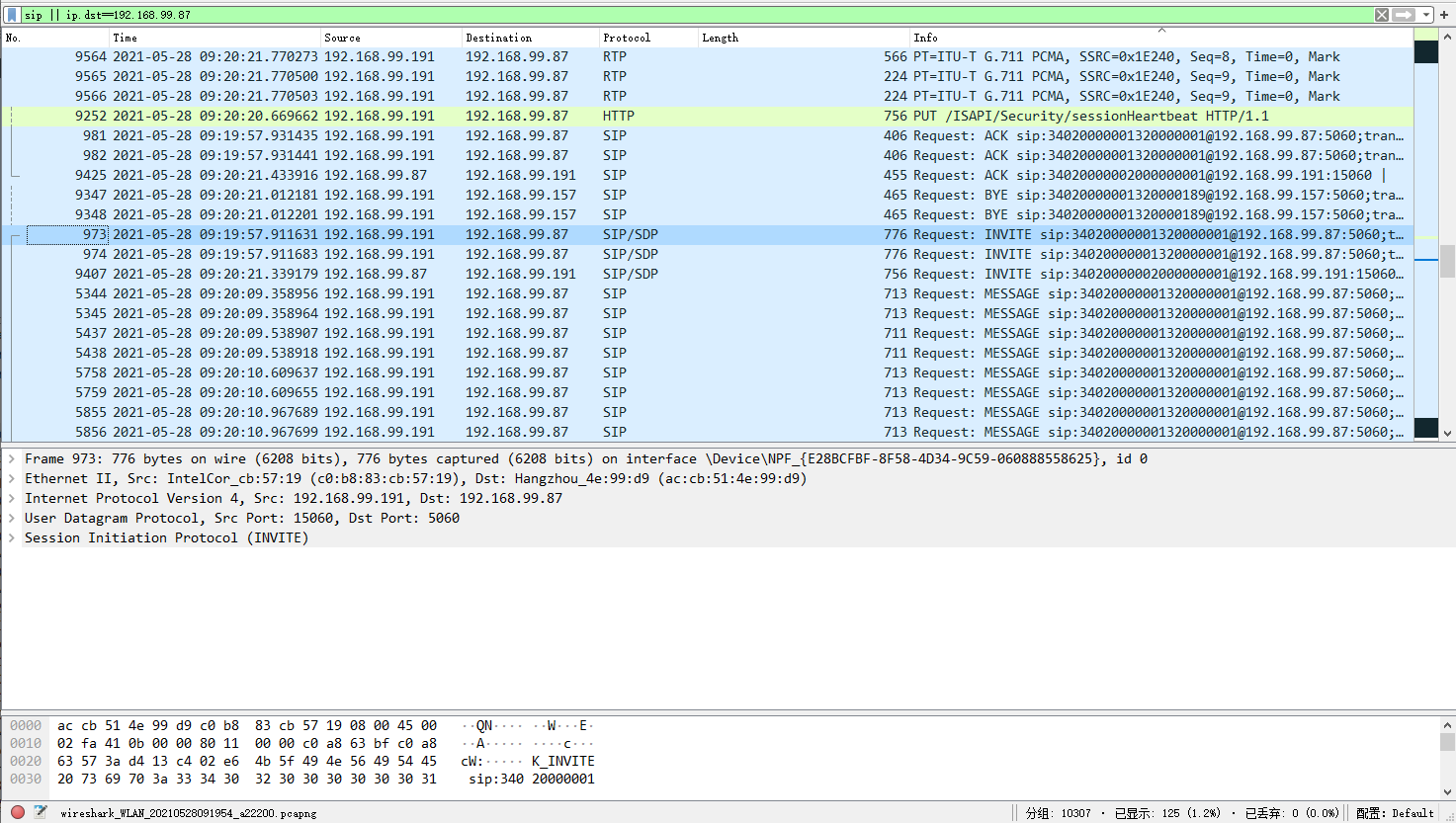Viewport: 1456px width, 823px height.
Task: Sort packets by the Source column
Action: [390, 38]
